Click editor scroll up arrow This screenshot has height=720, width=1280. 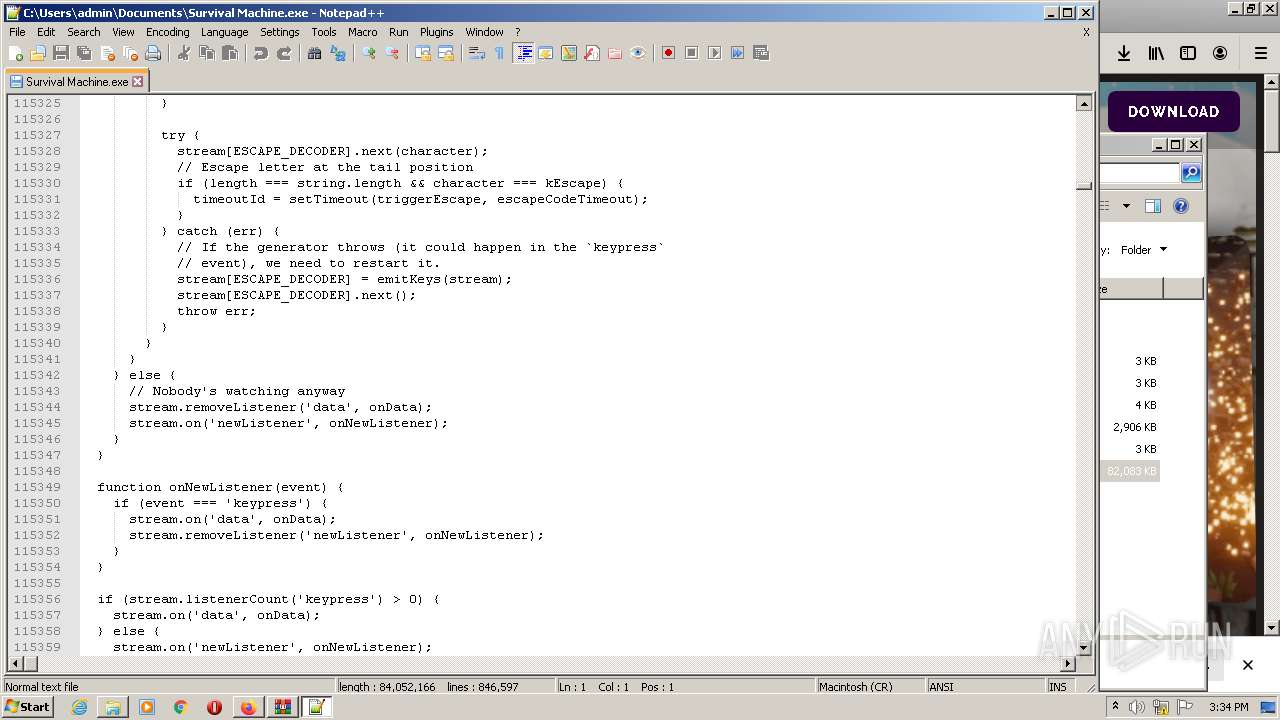click(1084, 103)
